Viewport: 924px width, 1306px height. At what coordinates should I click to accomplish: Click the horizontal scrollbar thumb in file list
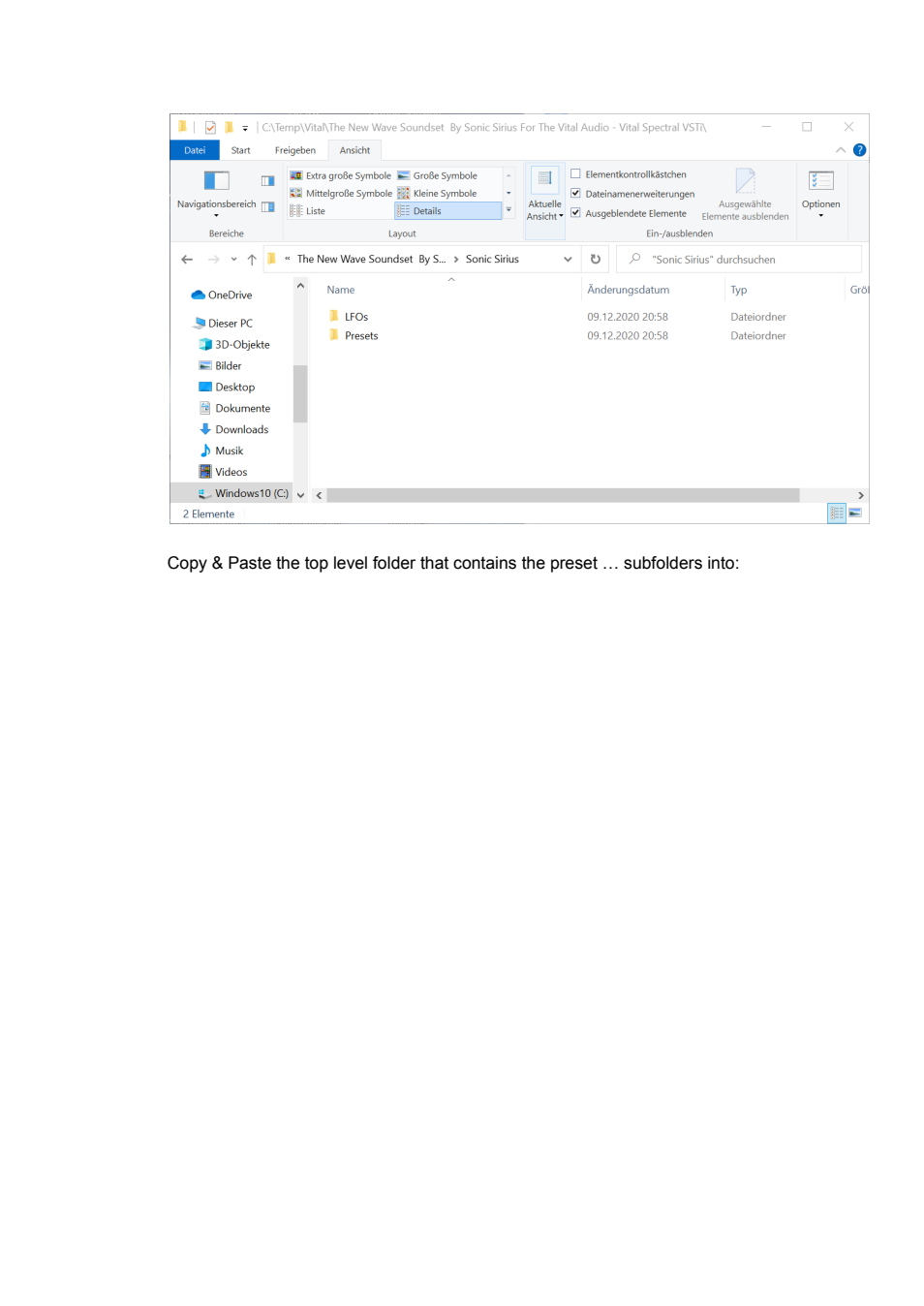tap(563, 495)
